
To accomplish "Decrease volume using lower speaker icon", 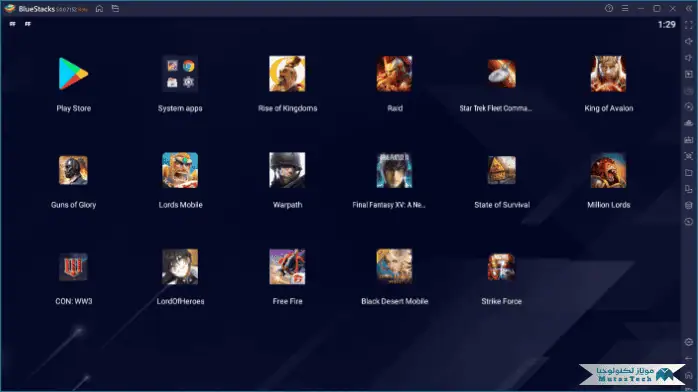I will 689,58.
